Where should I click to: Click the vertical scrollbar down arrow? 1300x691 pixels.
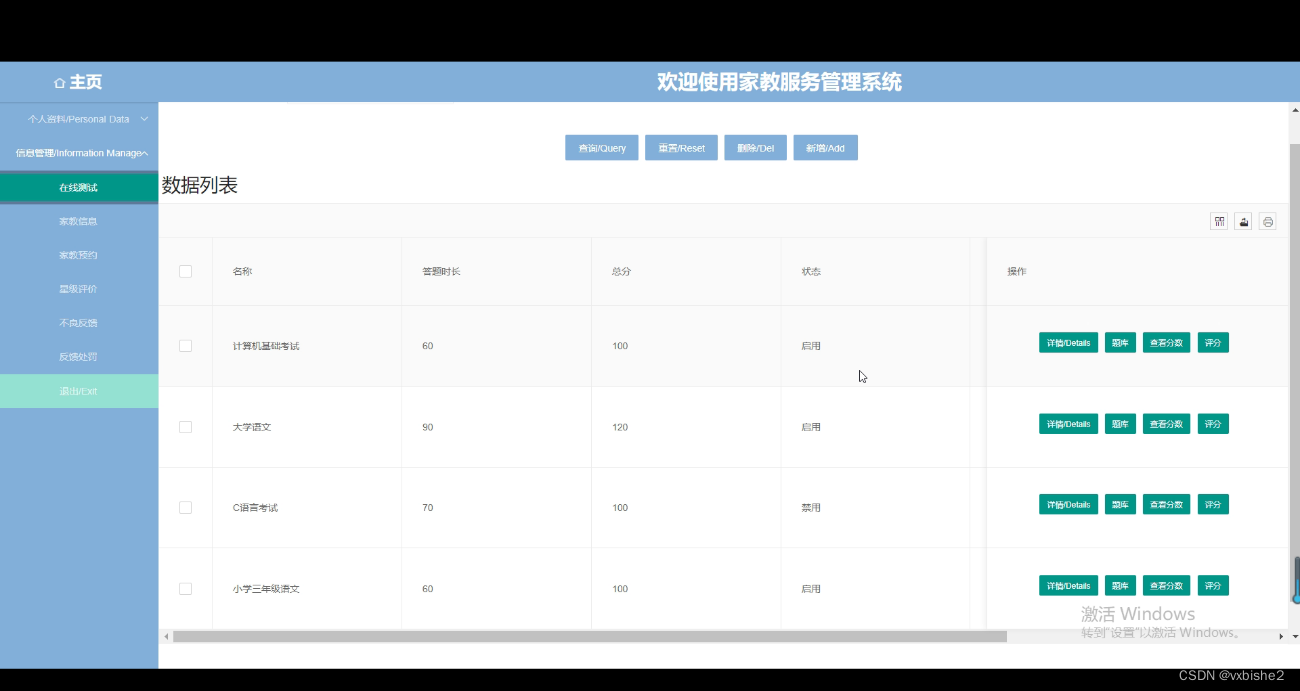[x=1295, y=636]
